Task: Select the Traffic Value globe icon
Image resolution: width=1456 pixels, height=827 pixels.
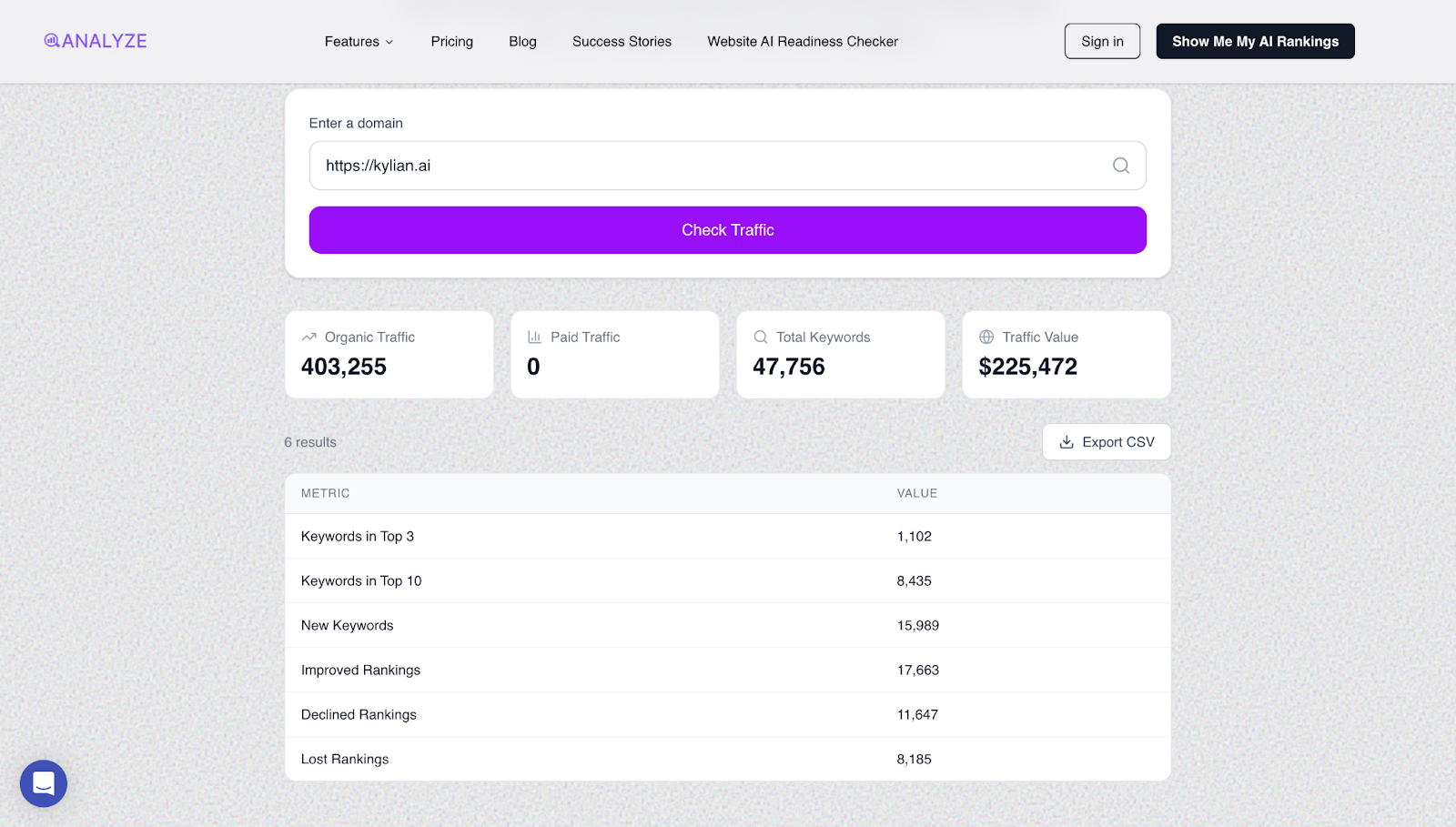Action: [x=986, y=336]
